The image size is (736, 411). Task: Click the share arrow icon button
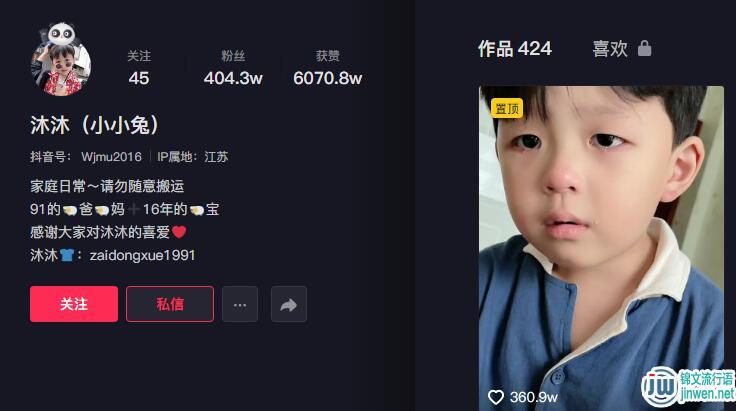click(289, 304)
